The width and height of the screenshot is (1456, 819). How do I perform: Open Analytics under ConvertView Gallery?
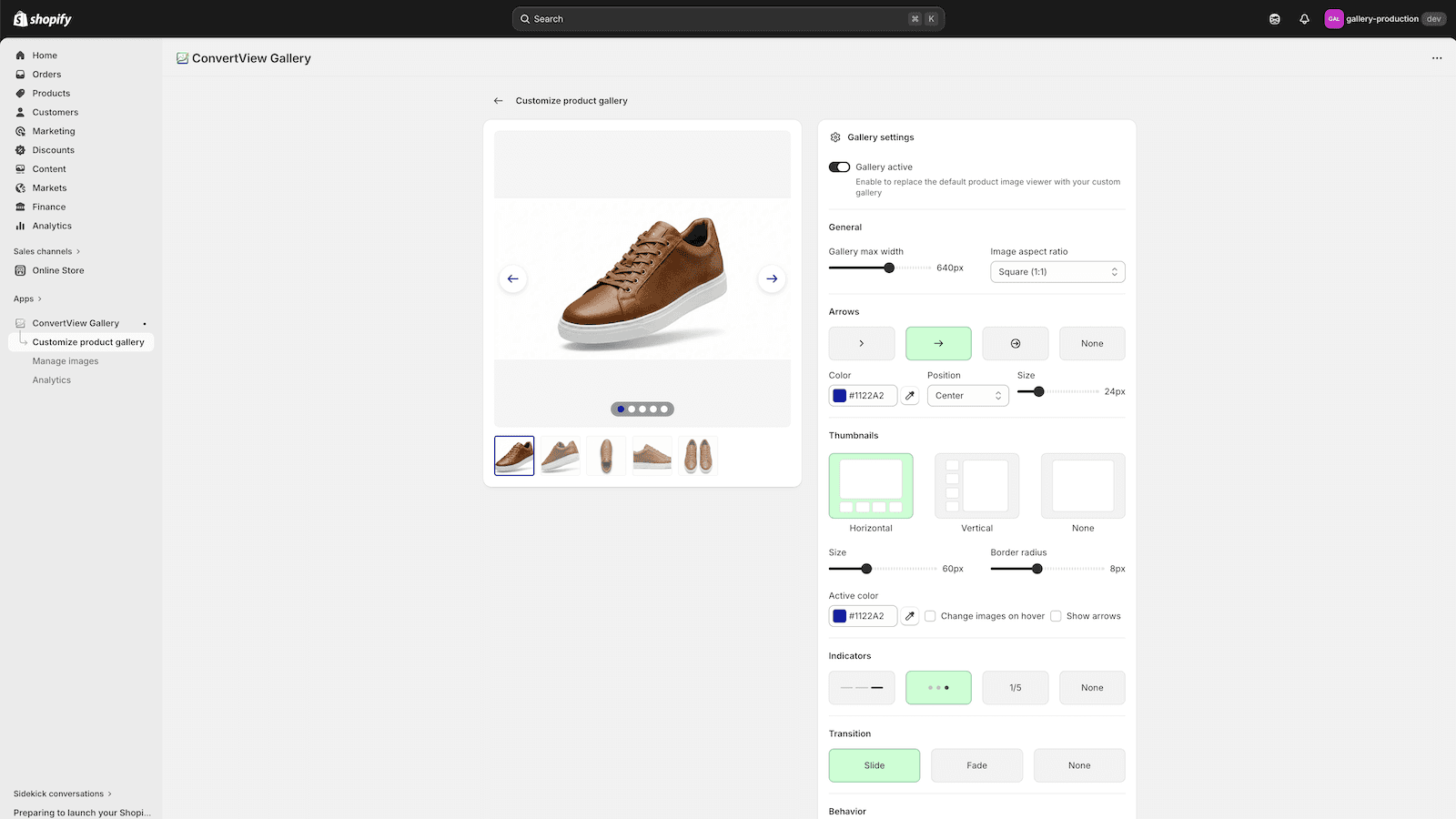click(52, 380)
